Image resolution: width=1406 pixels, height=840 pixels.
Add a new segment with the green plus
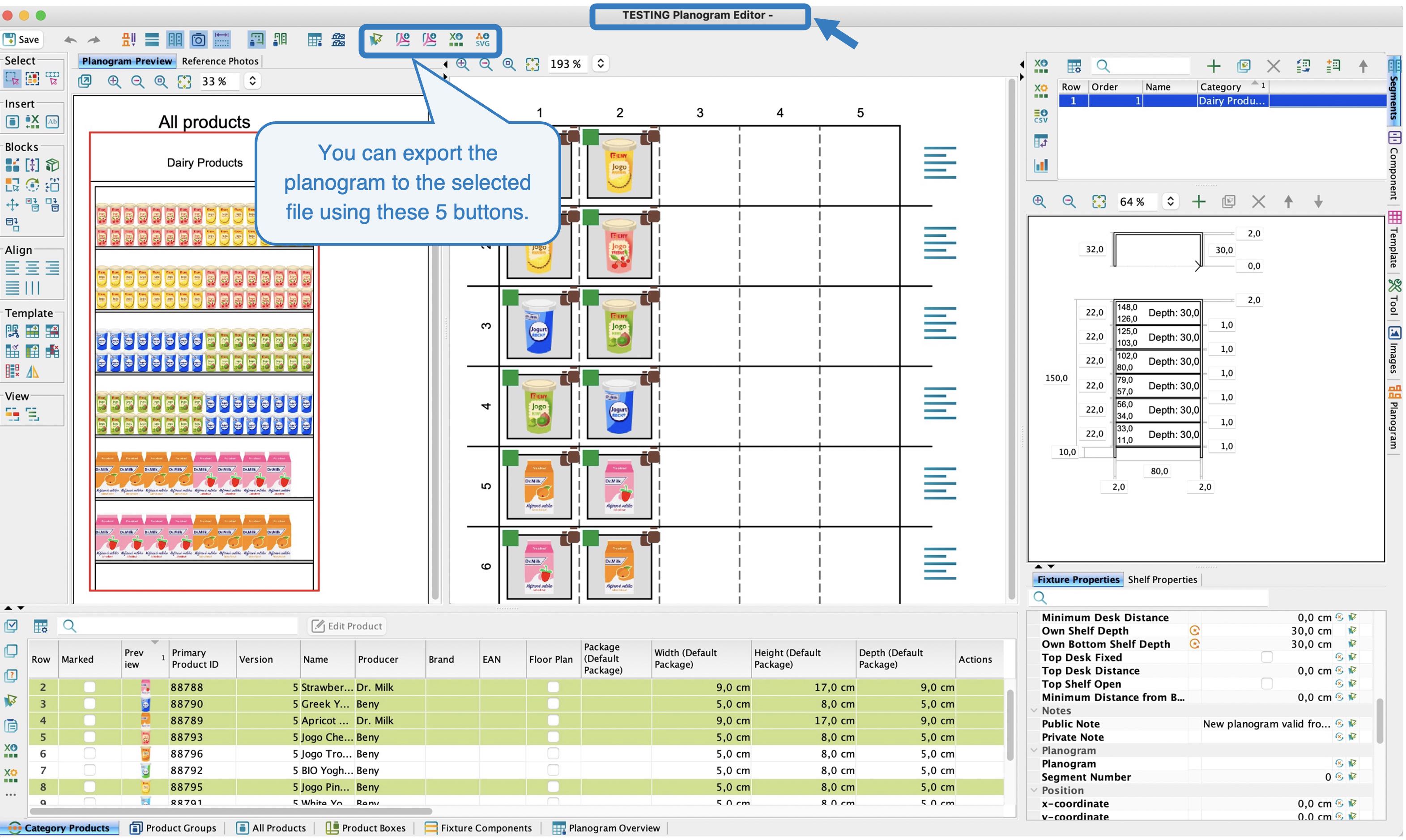(x=1213, y=66)
